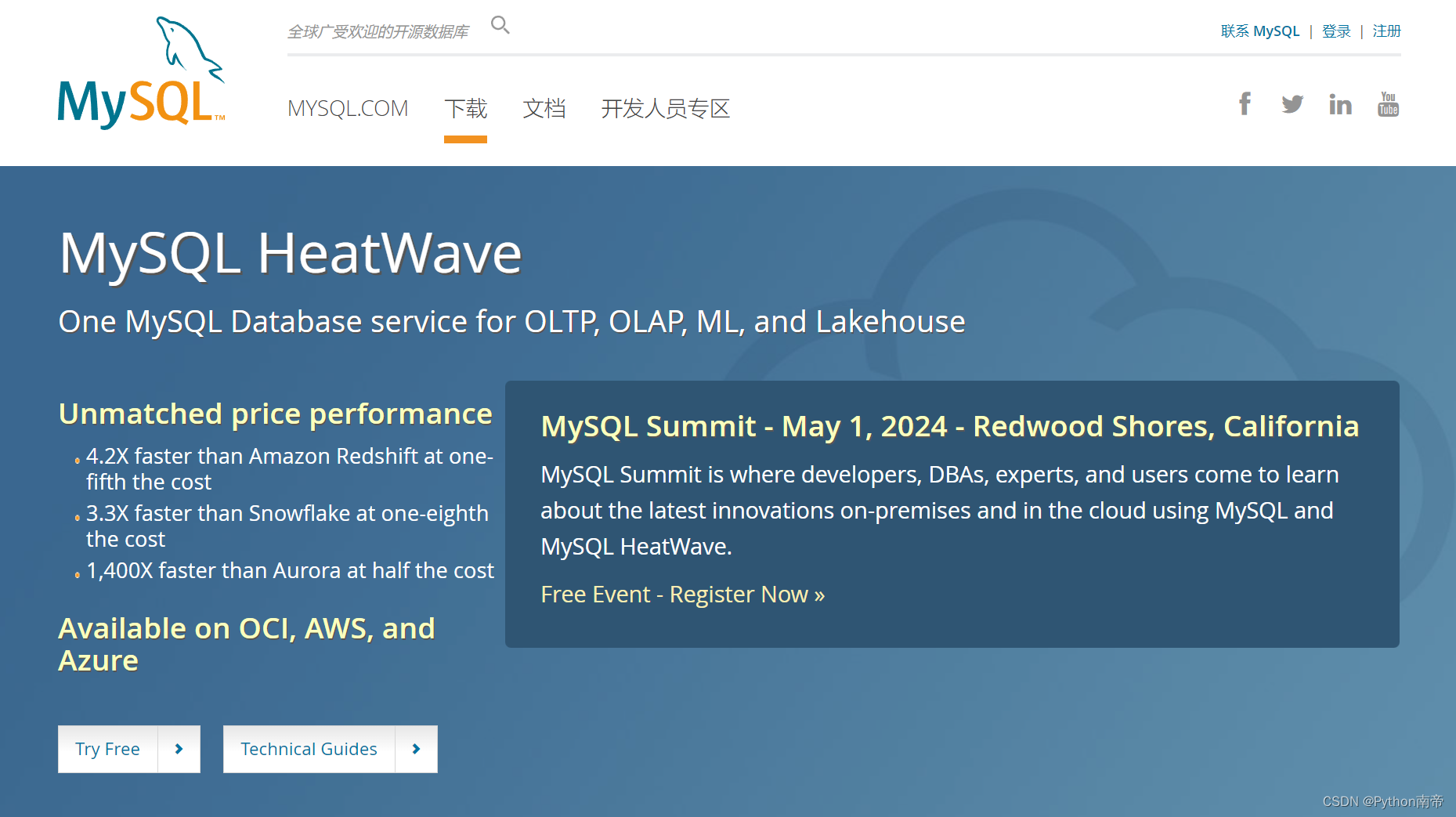
Task: Click the MySQL dolphin logo
Action: point(141,73)
